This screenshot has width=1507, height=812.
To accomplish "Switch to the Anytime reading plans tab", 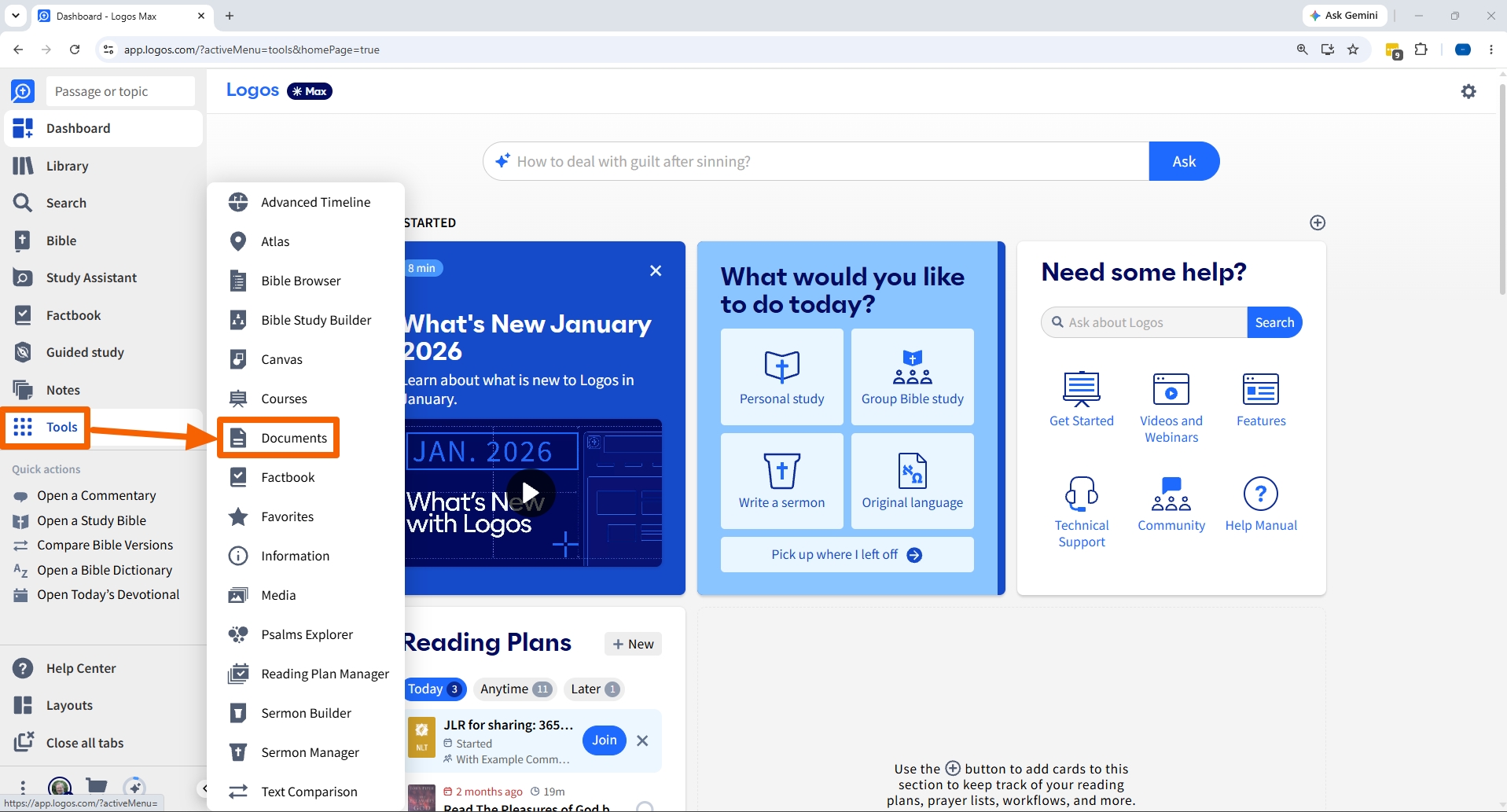I will [x=516, y=689].
